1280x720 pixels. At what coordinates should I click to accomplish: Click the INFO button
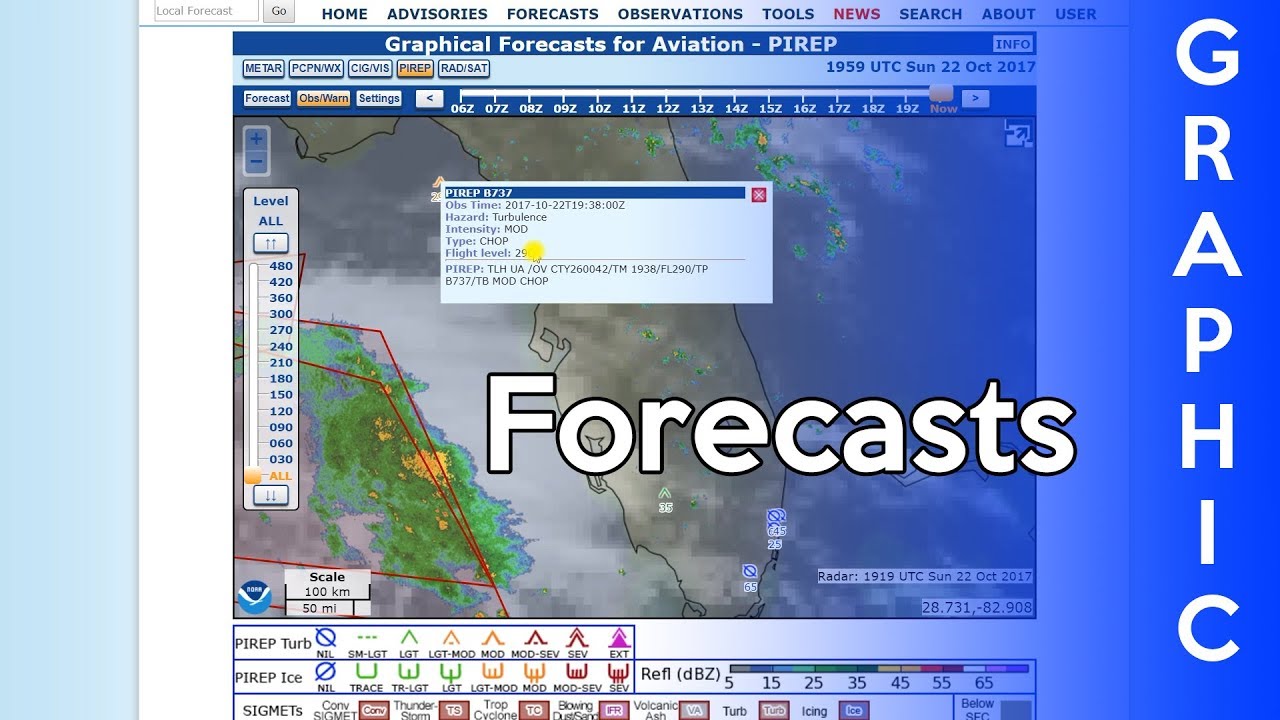[1013, 44]
